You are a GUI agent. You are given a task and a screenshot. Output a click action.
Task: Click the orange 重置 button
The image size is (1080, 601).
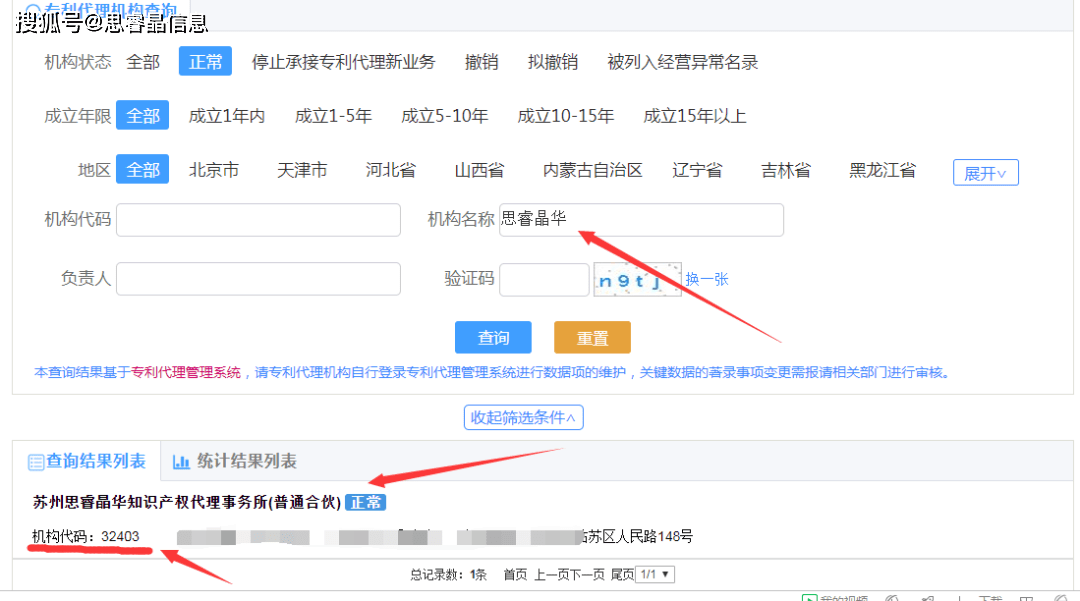click(x=592, y=338)
